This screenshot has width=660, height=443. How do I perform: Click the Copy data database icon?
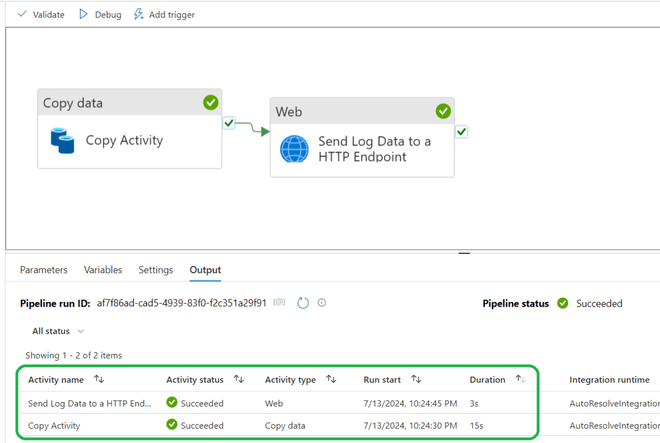click(x=63, y=141)
